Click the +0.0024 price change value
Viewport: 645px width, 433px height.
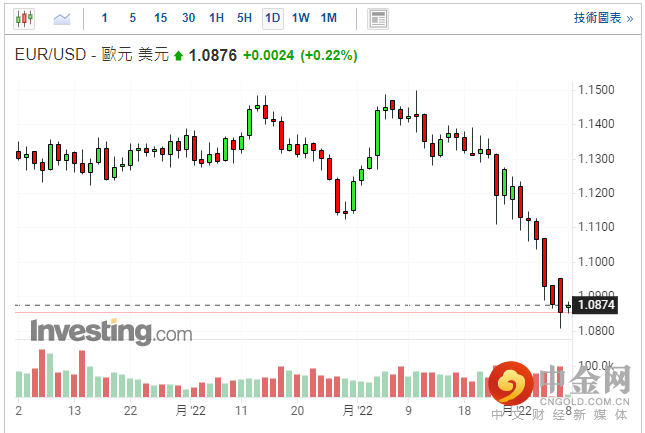tap(268, 55)
